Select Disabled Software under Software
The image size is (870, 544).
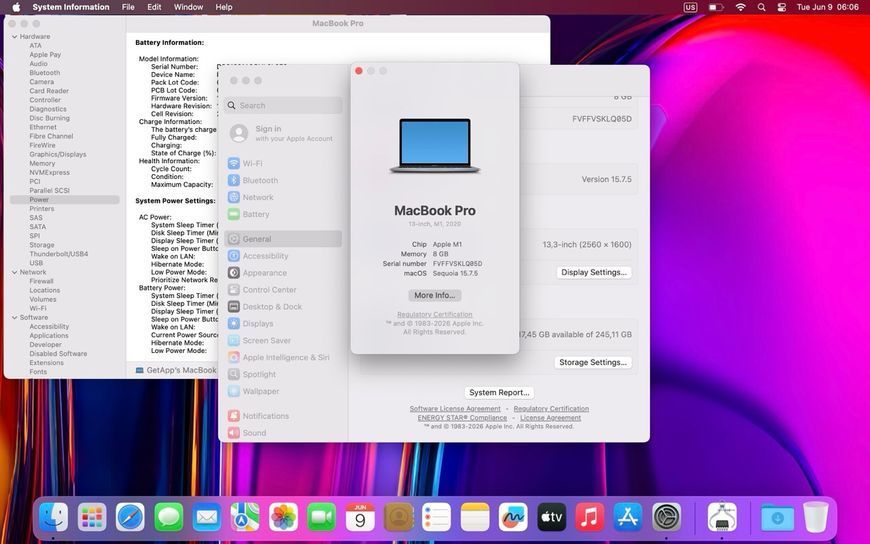[x=58, y=354]
